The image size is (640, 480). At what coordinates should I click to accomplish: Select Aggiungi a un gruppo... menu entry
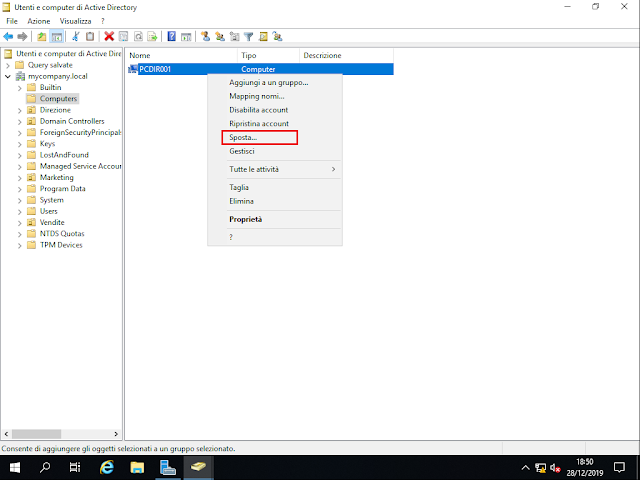[x=275, y=82]
